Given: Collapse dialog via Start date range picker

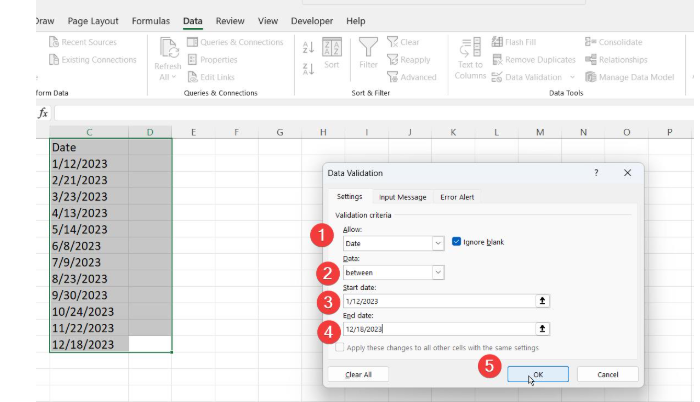Looking at the screenshot, I should 542,301.
